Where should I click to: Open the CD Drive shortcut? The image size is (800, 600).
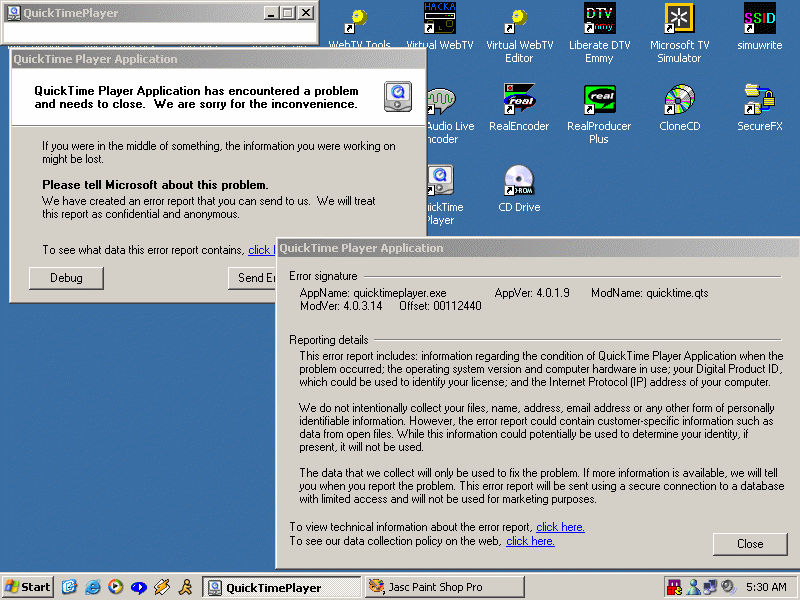coord(519,183)
